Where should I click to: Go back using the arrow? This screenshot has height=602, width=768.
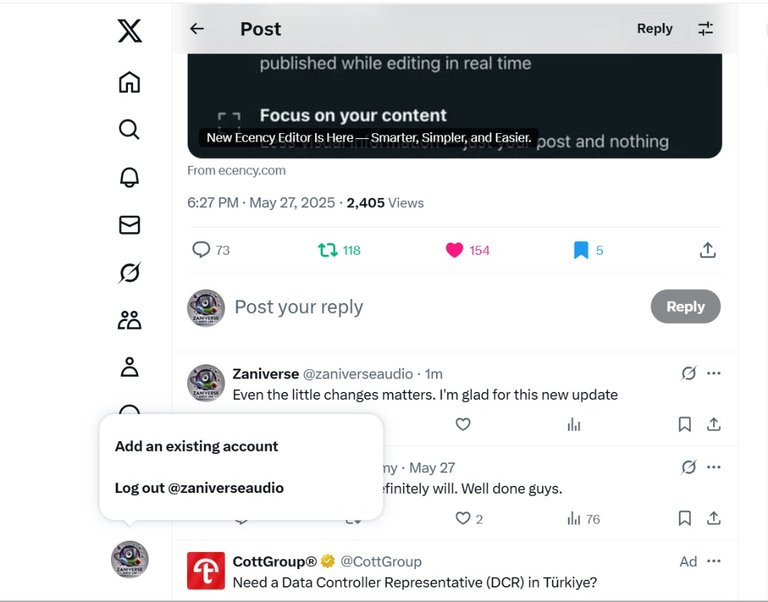(x=197, y=29)
